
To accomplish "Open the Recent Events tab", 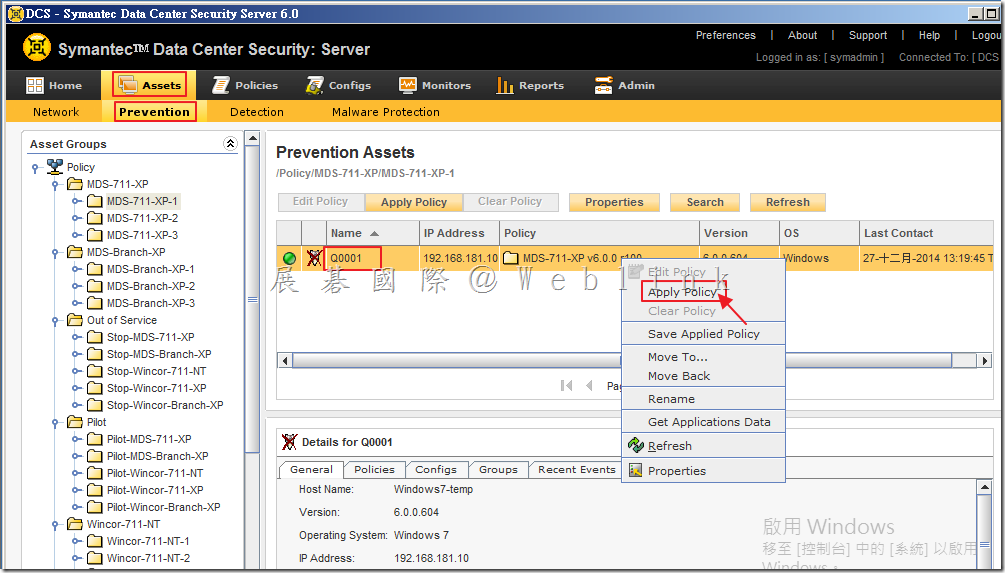I will pyautogui.click(x=577, y=469).
